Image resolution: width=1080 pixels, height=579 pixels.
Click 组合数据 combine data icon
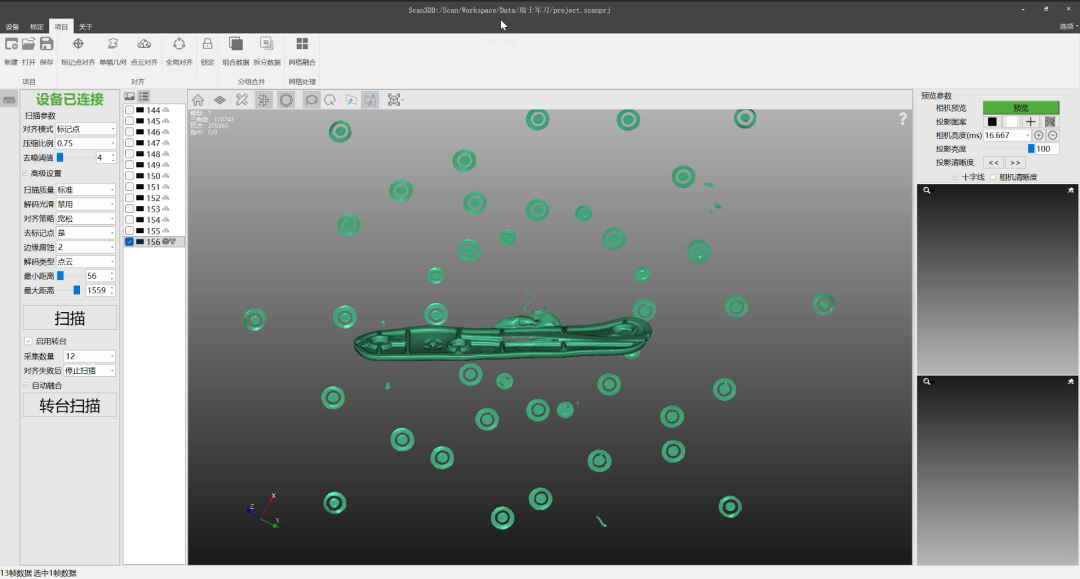pos(236,45)
